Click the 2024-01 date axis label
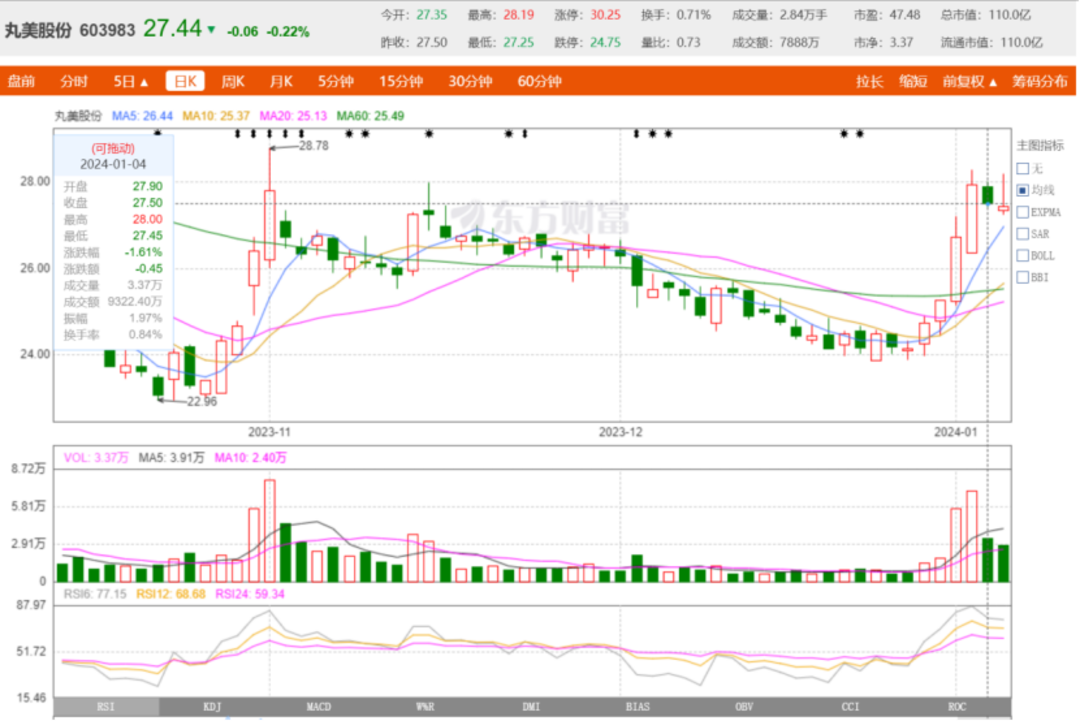The width and height of the screenshot is (1080, 721). (x=955, y=432)
